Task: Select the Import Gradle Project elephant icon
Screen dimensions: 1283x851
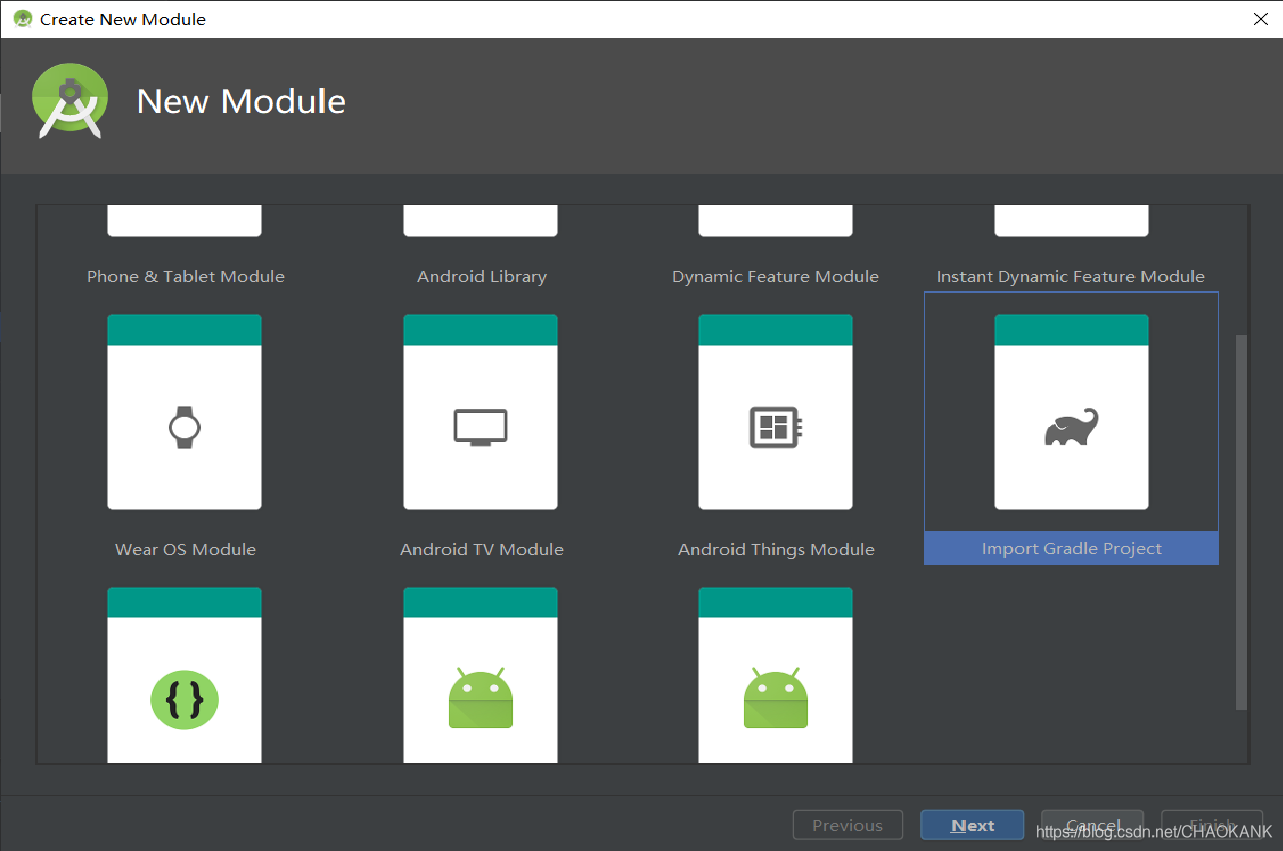Action: tap(1071, 427)
